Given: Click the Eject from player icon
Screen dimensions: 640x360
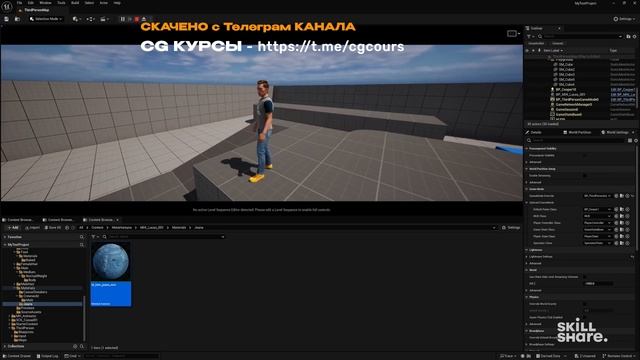Looking at the screenshot, I should [x=144, y=19].
